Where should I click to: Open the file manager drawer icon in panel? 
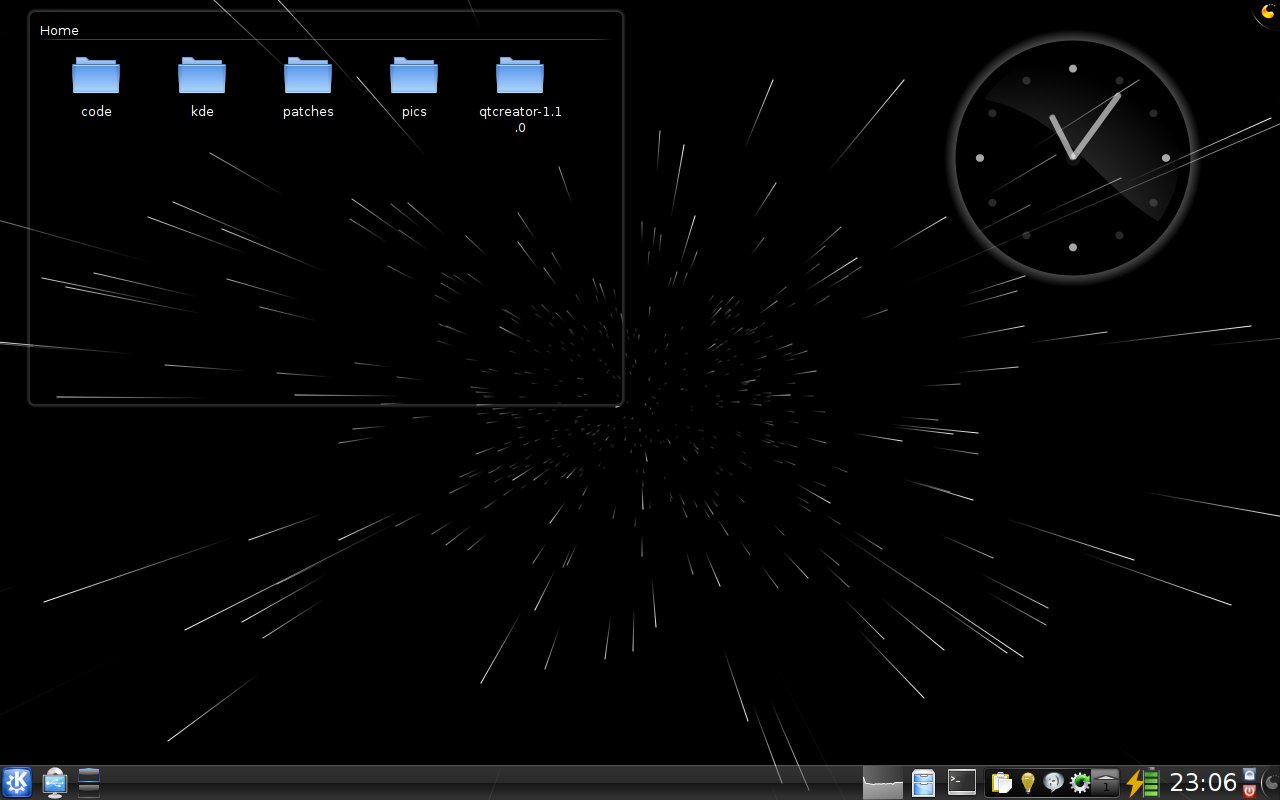(x=923, y=782)
